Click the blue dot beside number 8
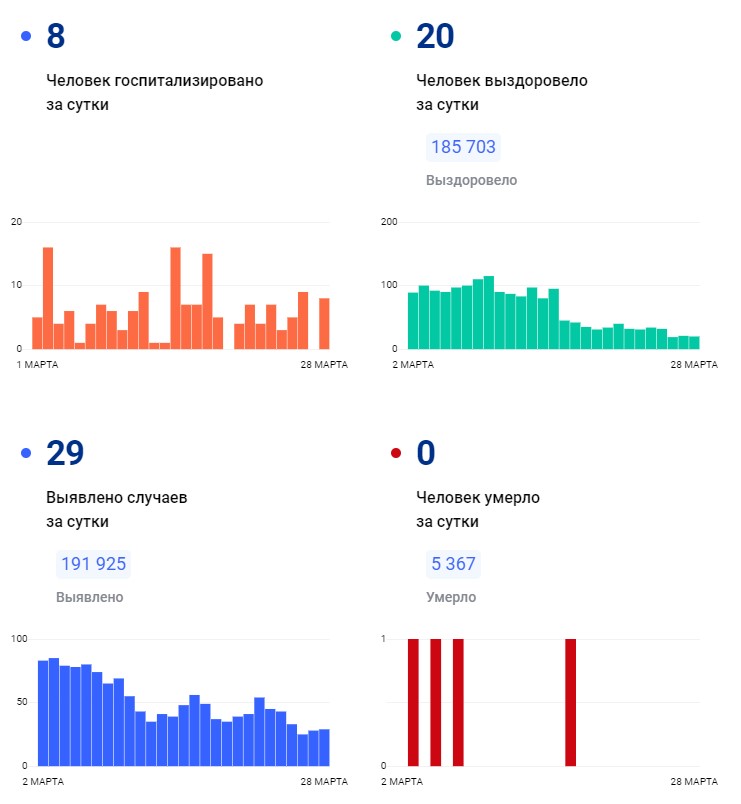 26,36
